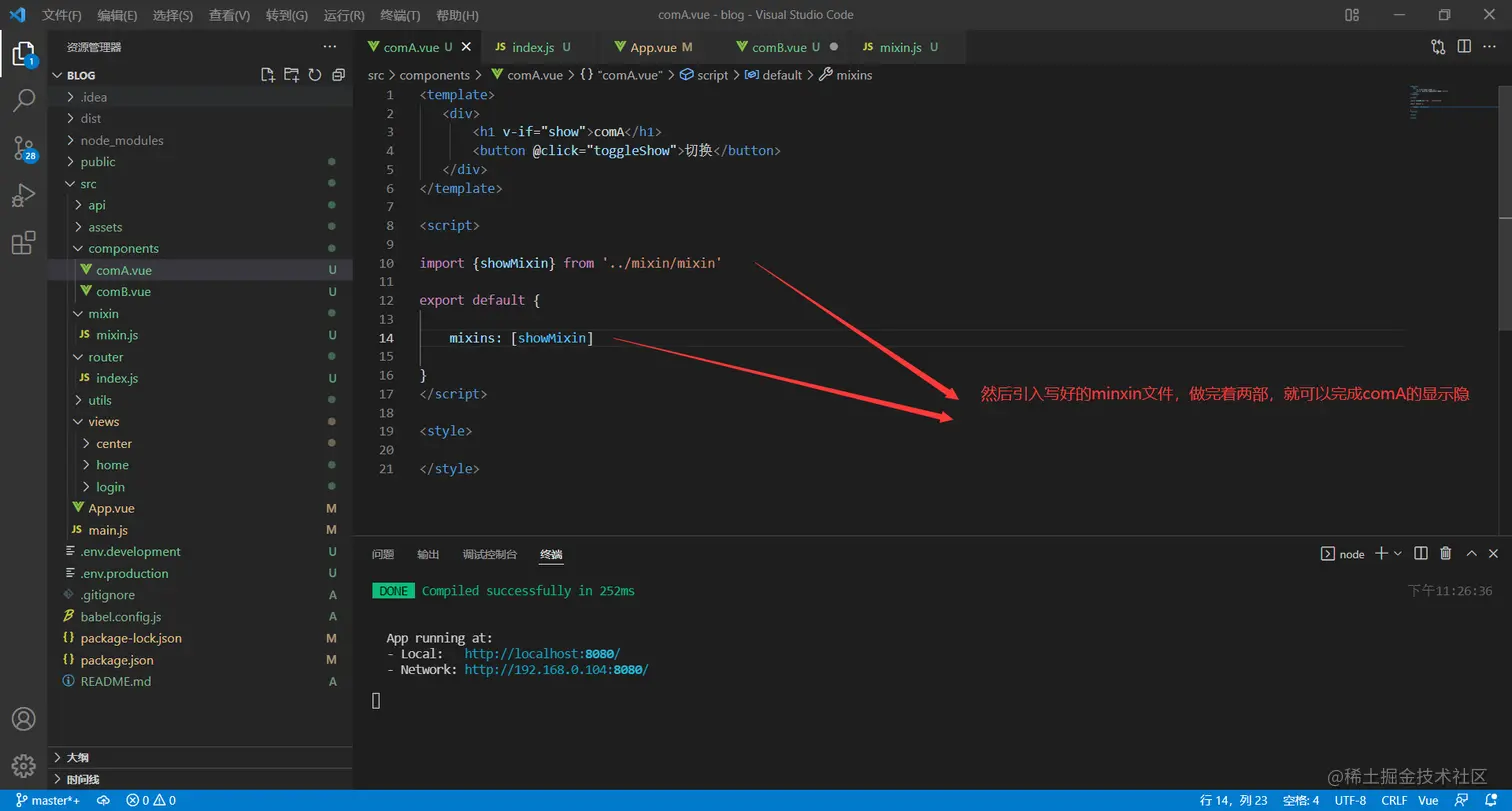The width and height of the screenshot is (1512, 811).
Task: Close the comA.vue editor tab
Action: (466, 47)
